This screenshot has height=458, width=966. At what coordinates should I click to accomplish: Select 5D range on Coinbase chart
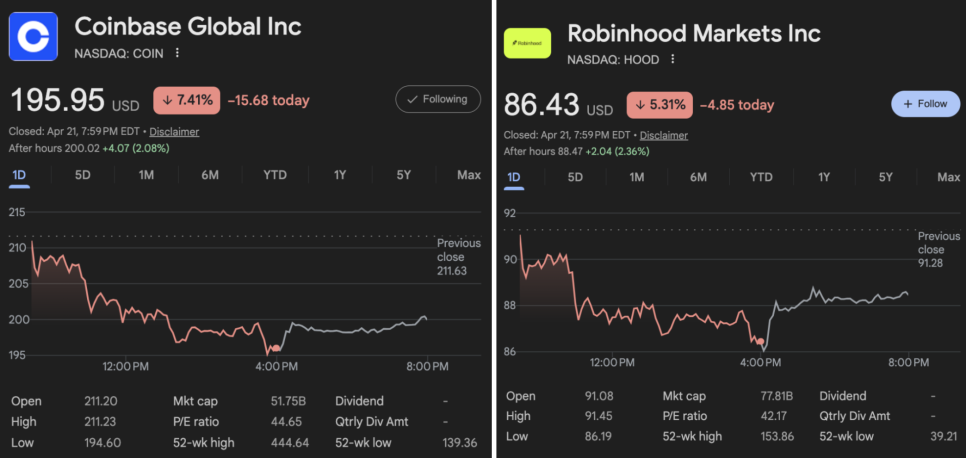pos(83,175)
